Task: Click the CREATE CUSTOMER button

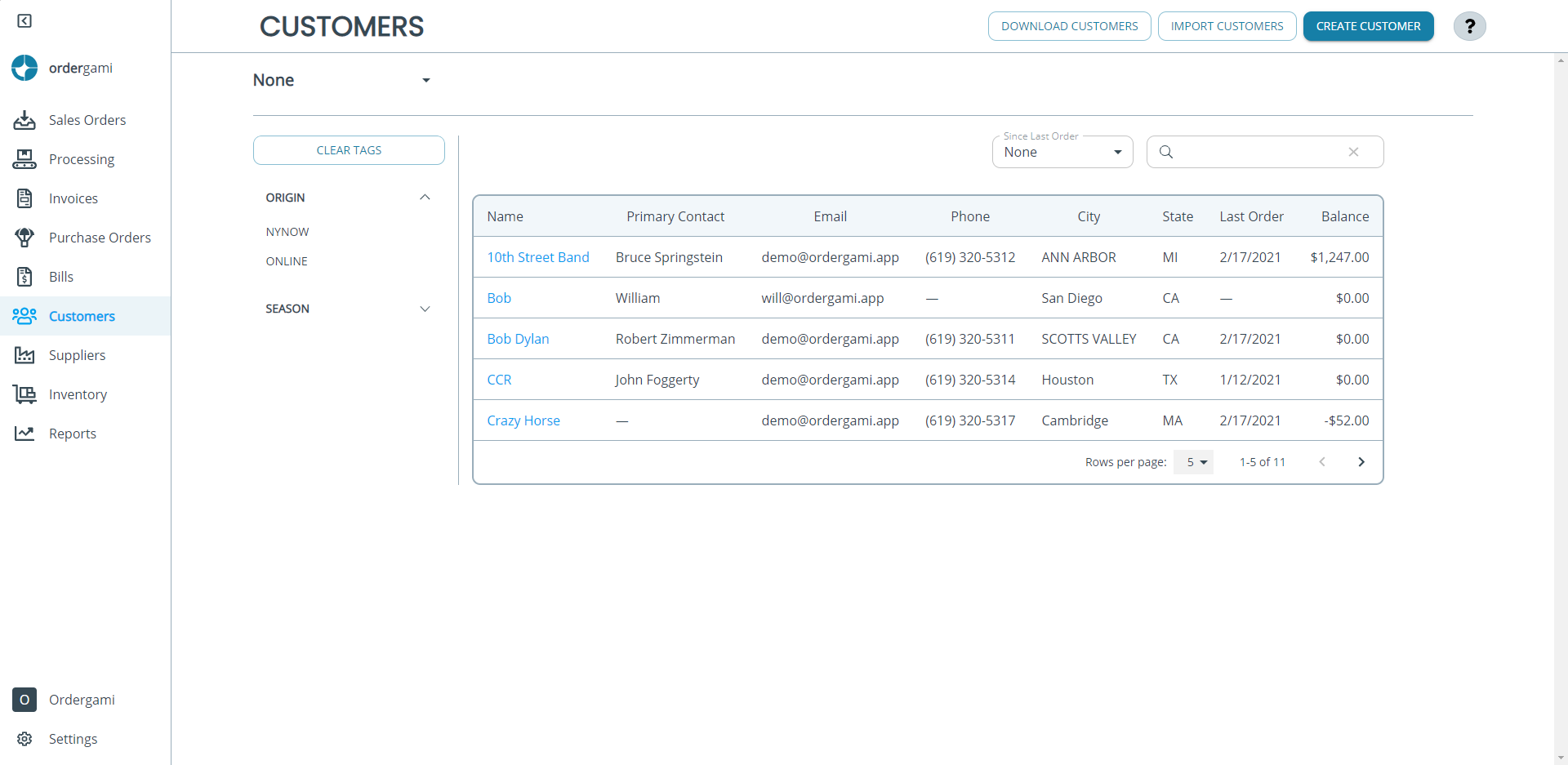Action: coord(1368,26)
